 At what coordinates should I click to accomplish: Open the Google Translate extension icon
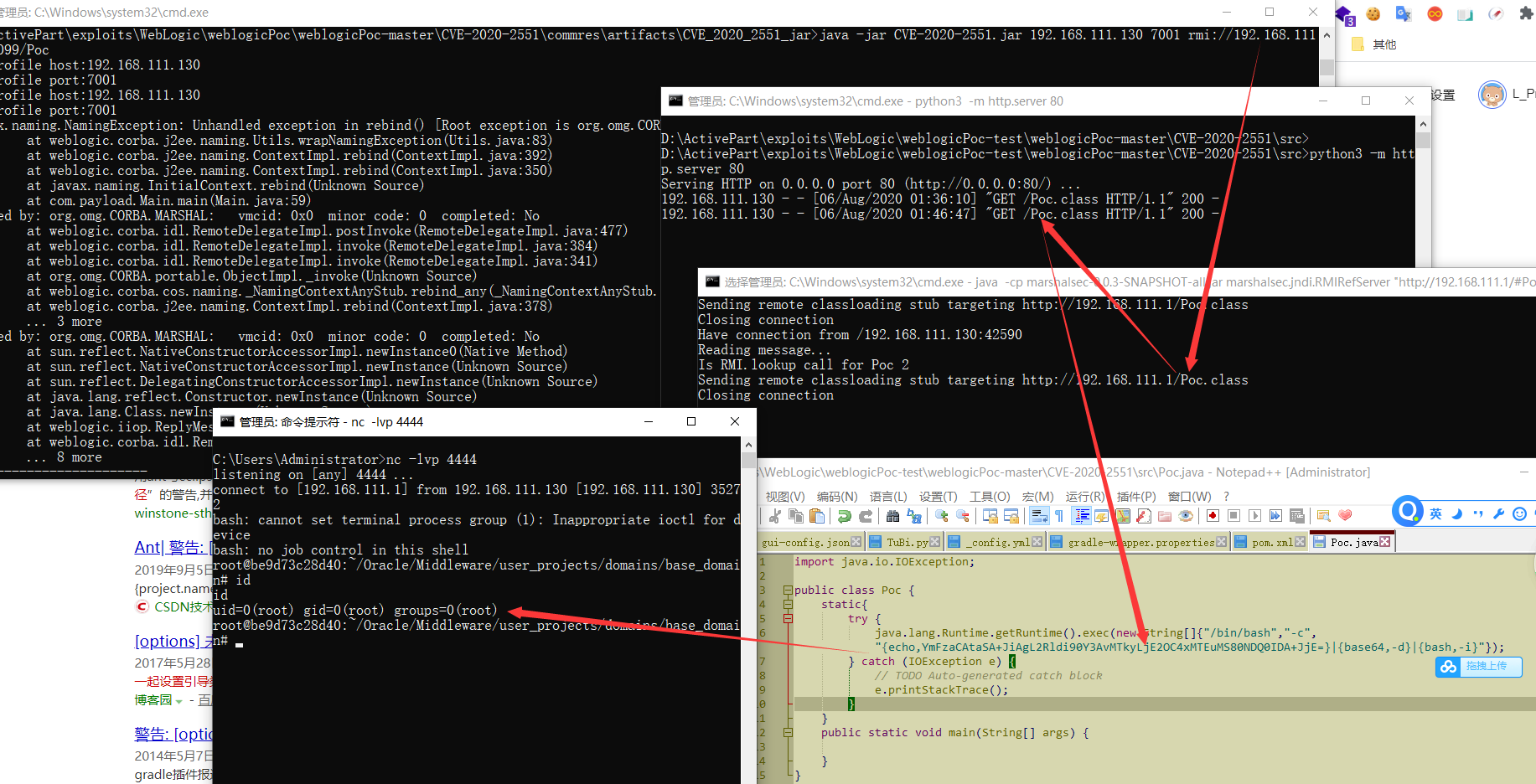point(1404,13)
